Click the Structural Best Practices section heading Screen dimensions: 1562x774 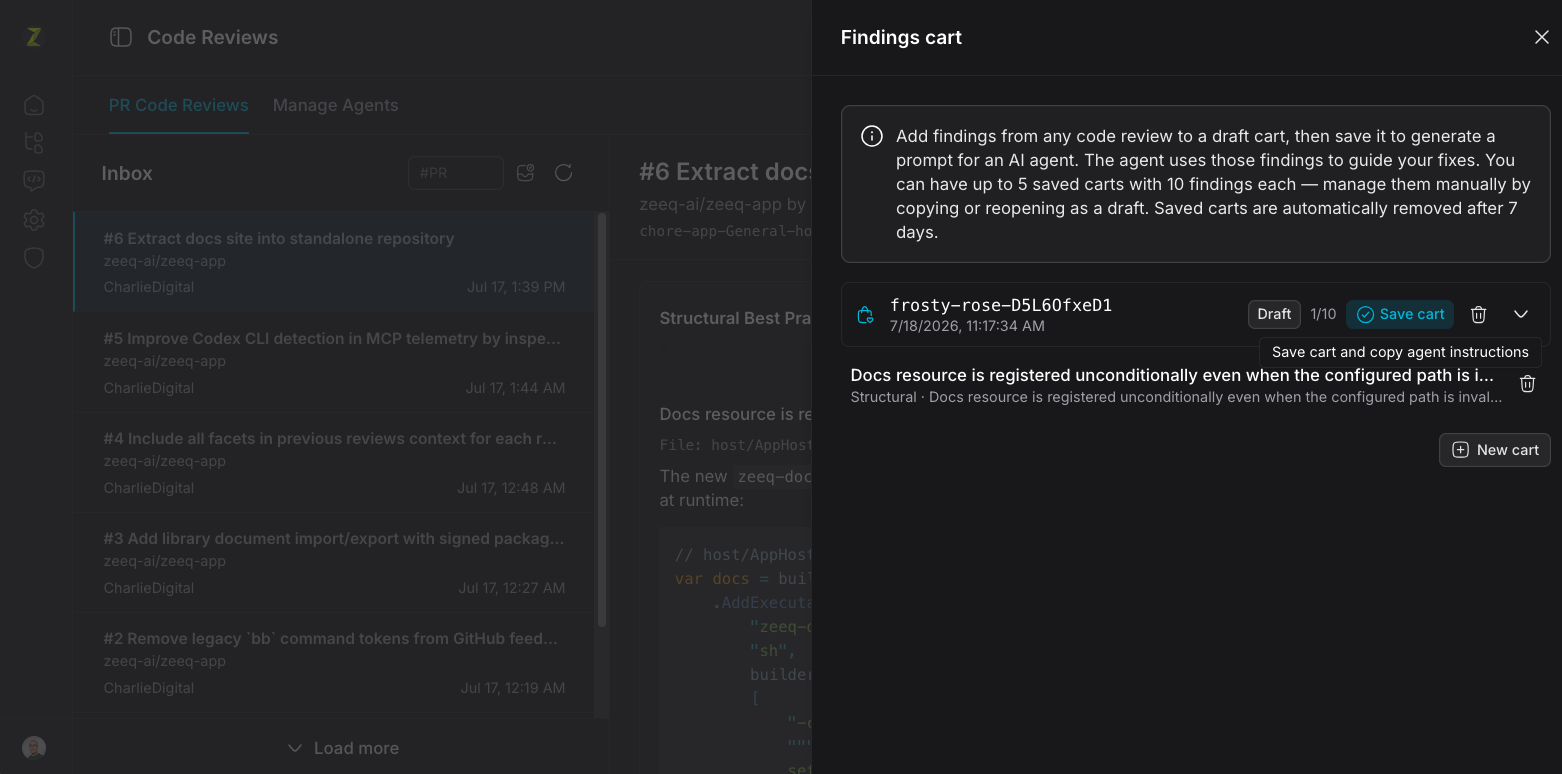pos(735,318)
